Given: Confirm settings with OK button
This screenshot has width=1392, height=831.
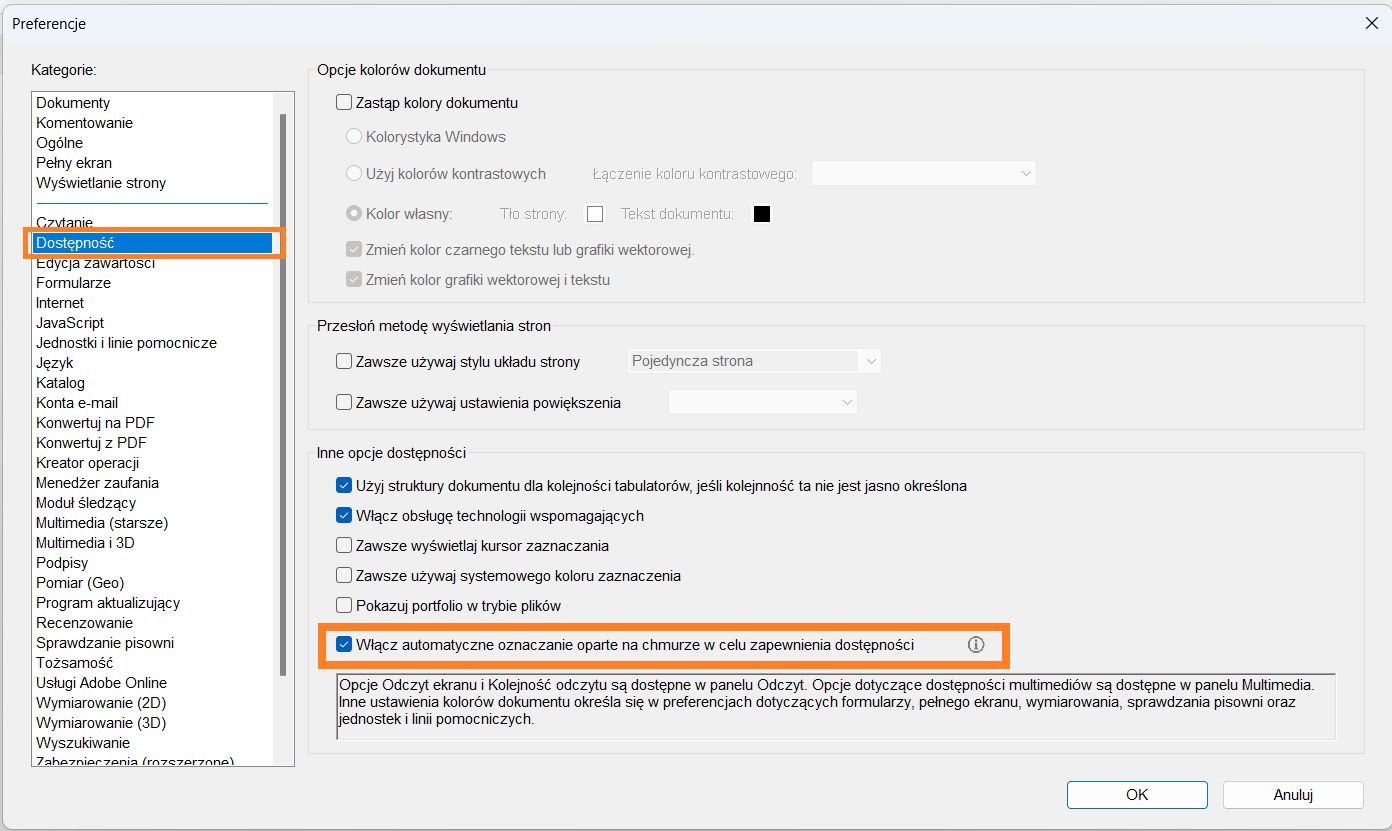Looking at the screenshot, I should [x=1137, y=795].
